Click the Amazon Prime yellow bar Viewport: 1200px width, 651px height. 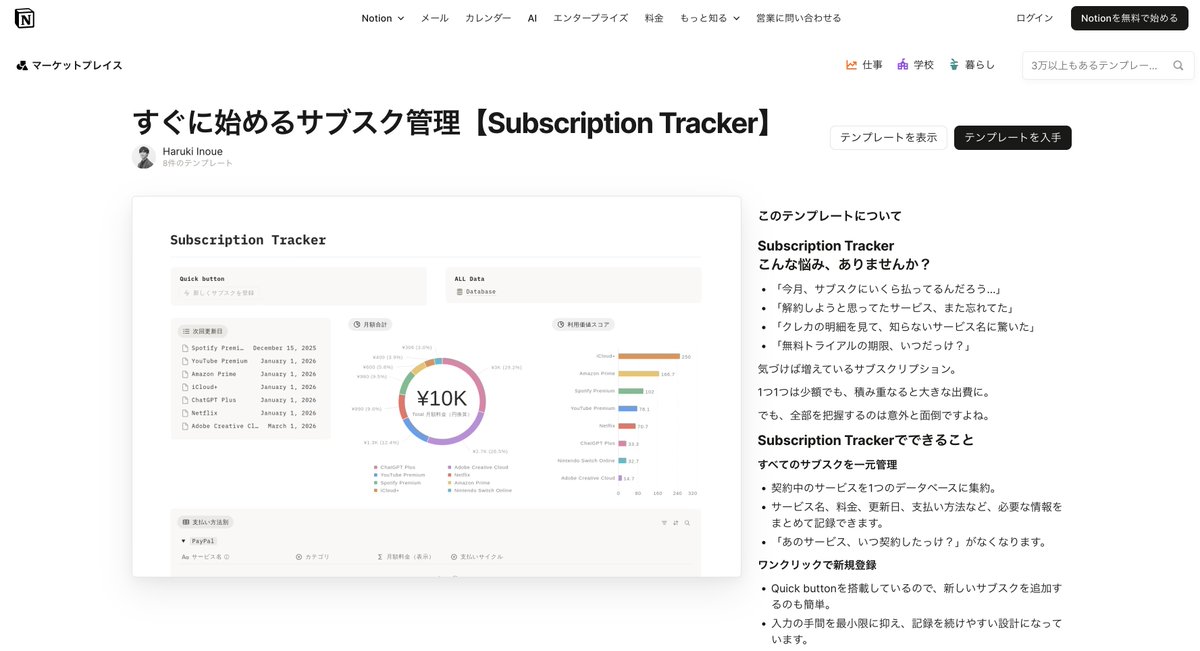[x=639, y=374]
